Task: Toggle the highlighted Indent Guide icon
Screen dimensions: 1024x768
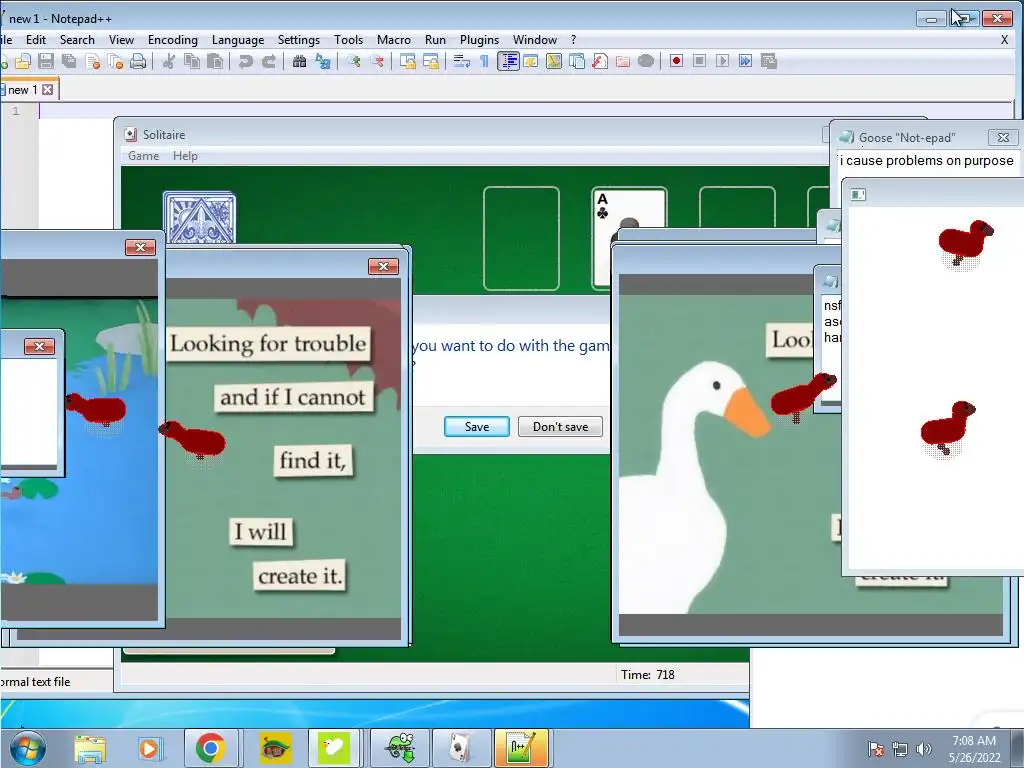Action: click(x=508, y=61)
